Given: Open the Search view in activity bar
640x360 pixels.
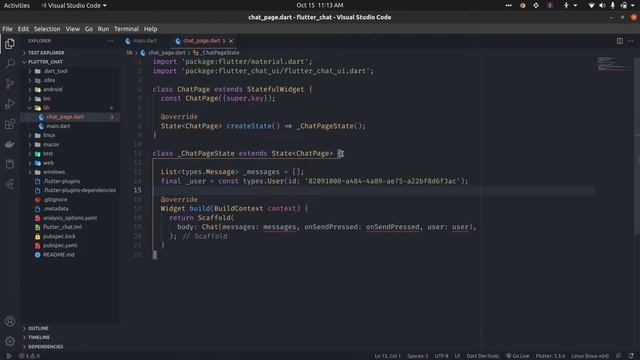Looking at the screenshot, I should pyautogui.click(x=10, y=64).
